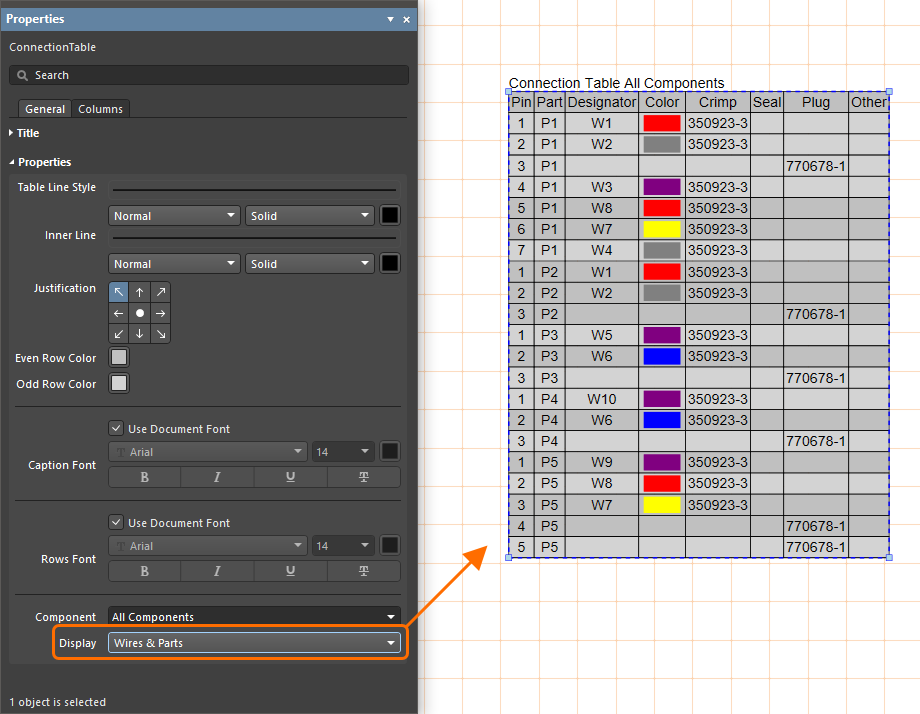The width and height of the screenshot is (920, 714).
Task: Uncheck Use Document Font for Caption Font
Action: 117,429
